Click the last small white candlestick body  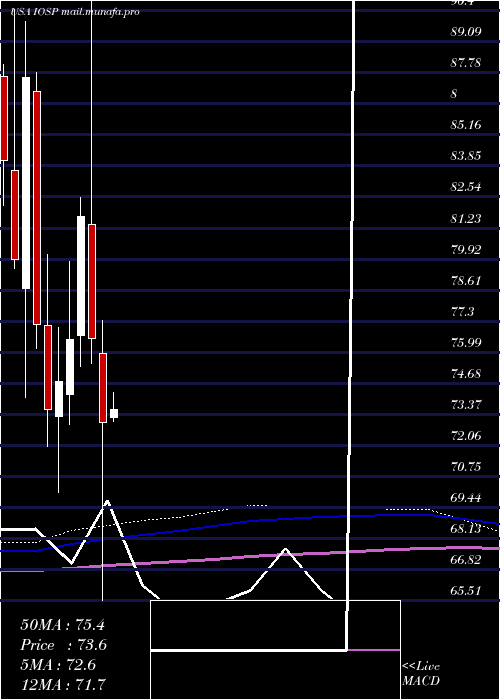(x=114, y=413)
